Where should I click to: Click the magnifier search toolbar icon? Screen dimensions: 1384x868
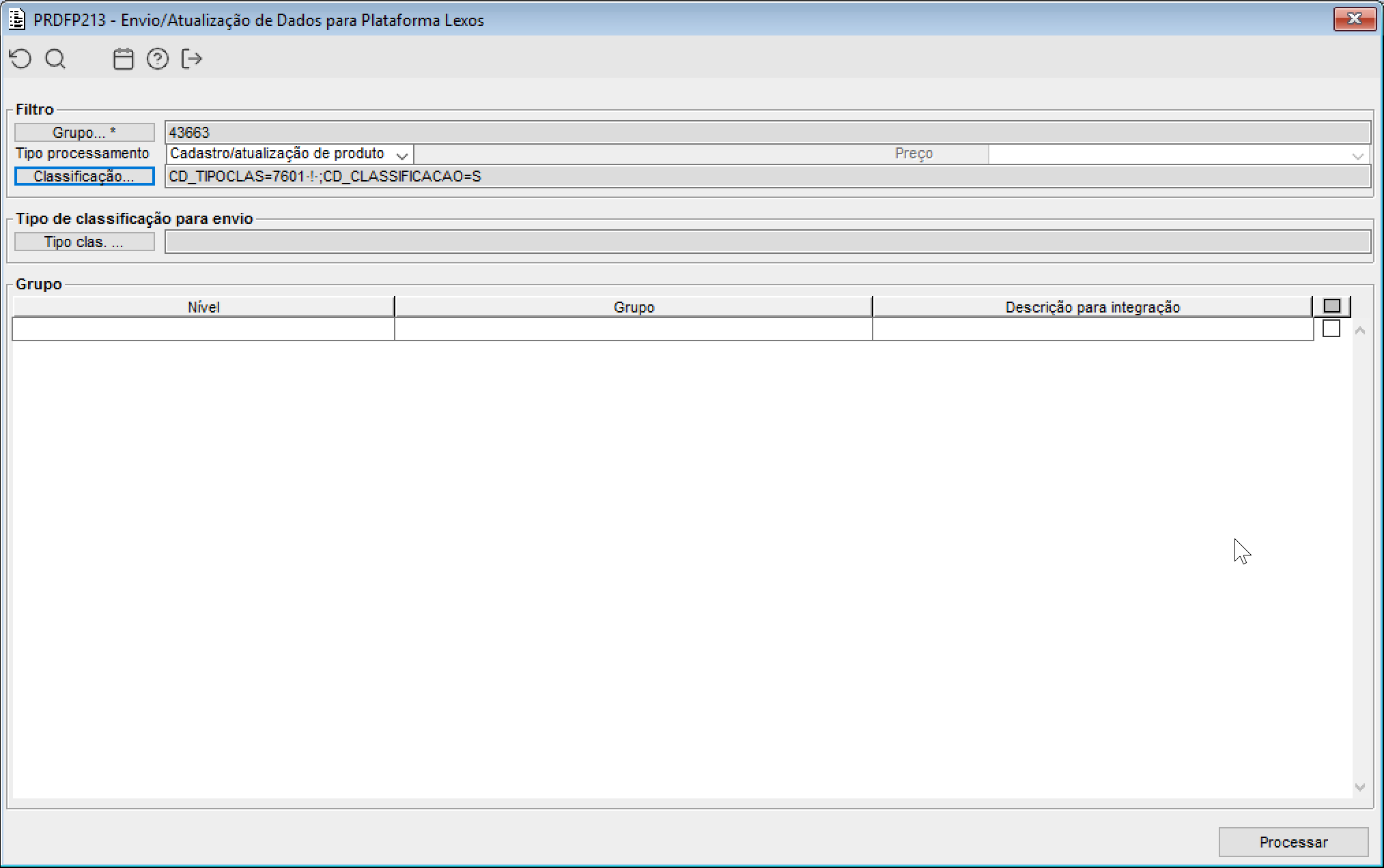click(55, 59)
